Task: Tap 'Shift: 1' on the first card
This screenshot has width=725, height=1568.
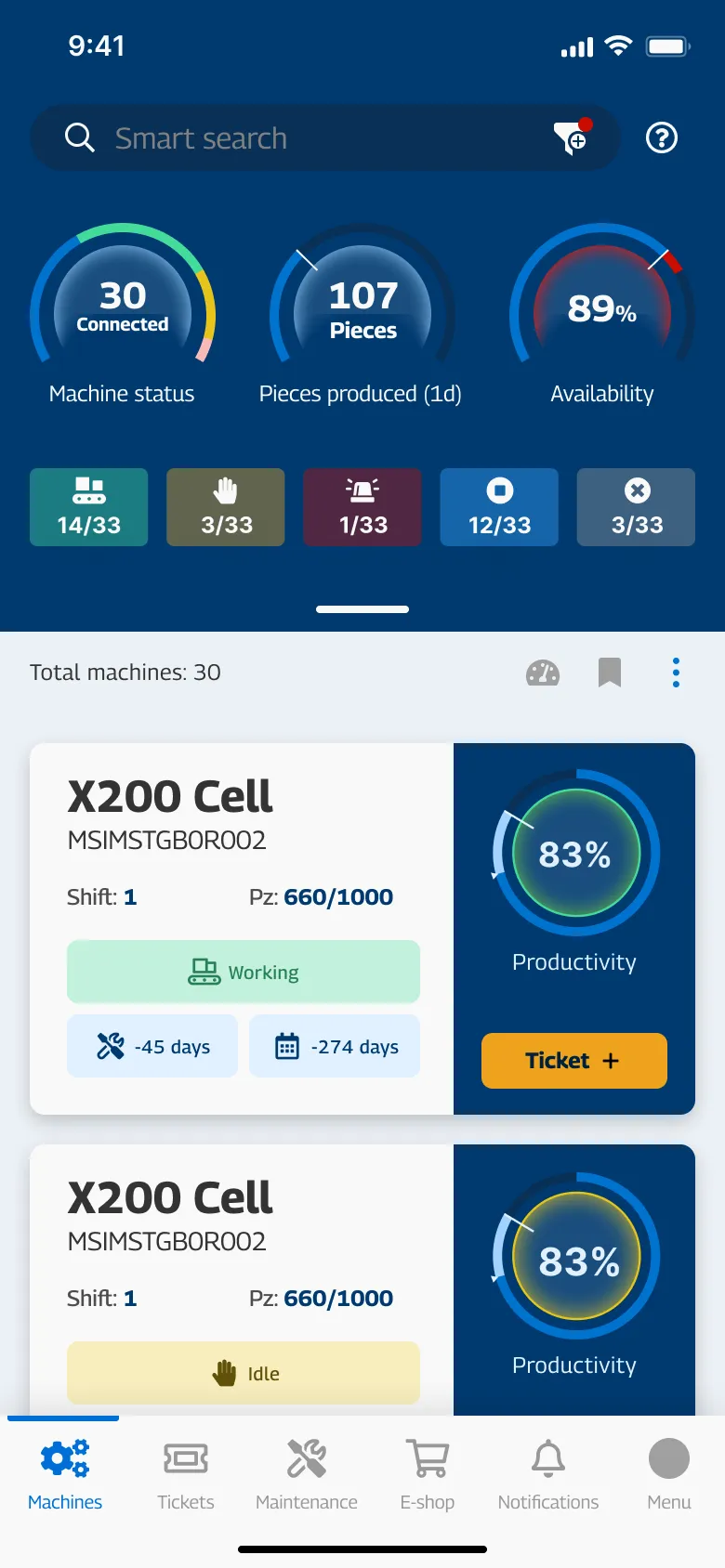Action: [x=102, y=897]
